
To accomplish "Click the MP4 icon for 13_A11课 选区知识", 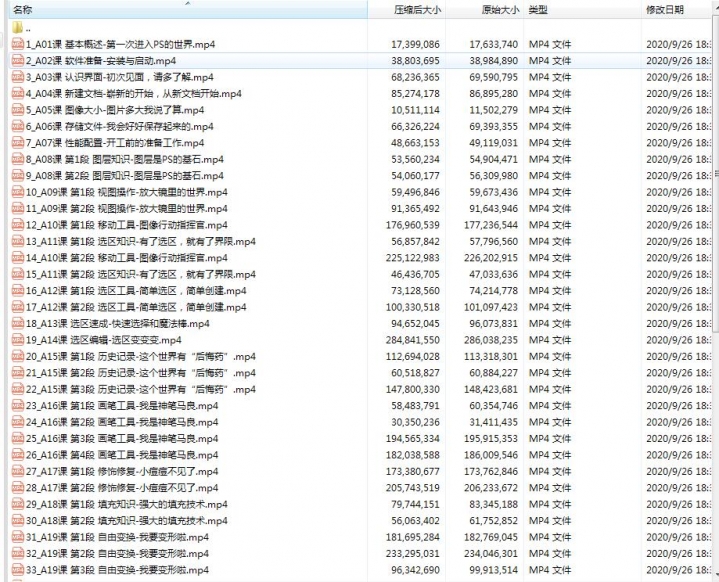I will pyautogui.click(x=18, y=241).
